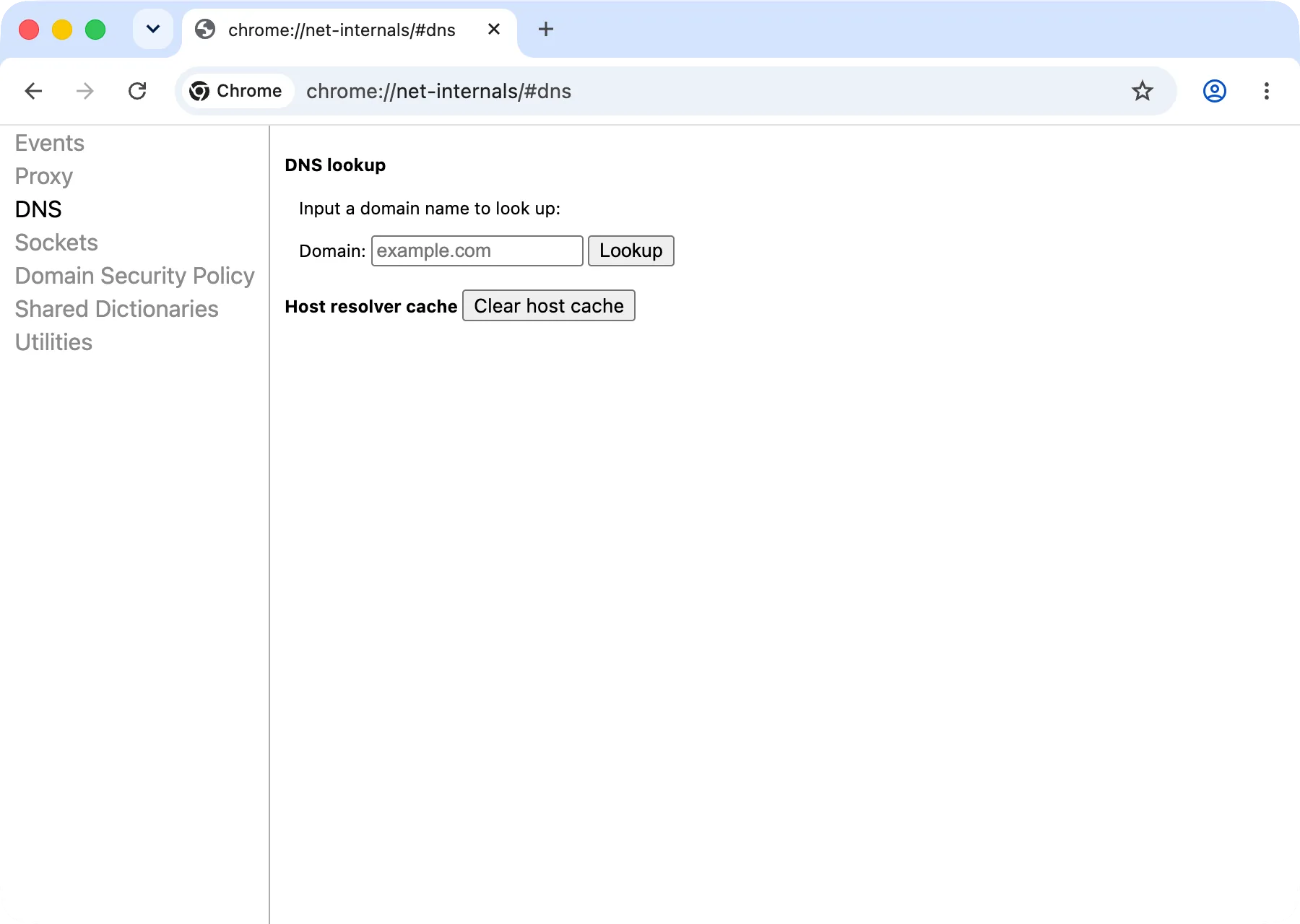The height and width of the screenshot is (924, 1300).
Task: Switch to the Proxy section
Action: (x=44, y=176)
